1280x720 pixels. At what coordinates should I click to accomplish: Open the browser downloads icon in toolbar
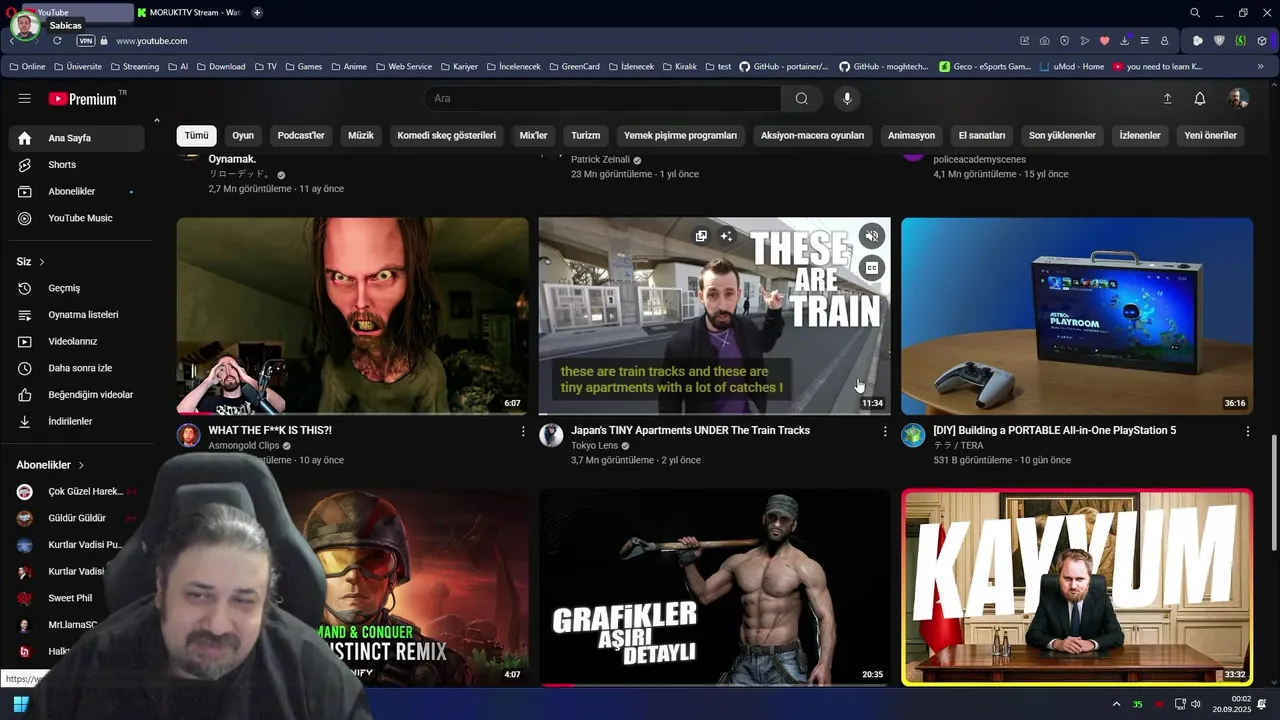pos(1124,41)
